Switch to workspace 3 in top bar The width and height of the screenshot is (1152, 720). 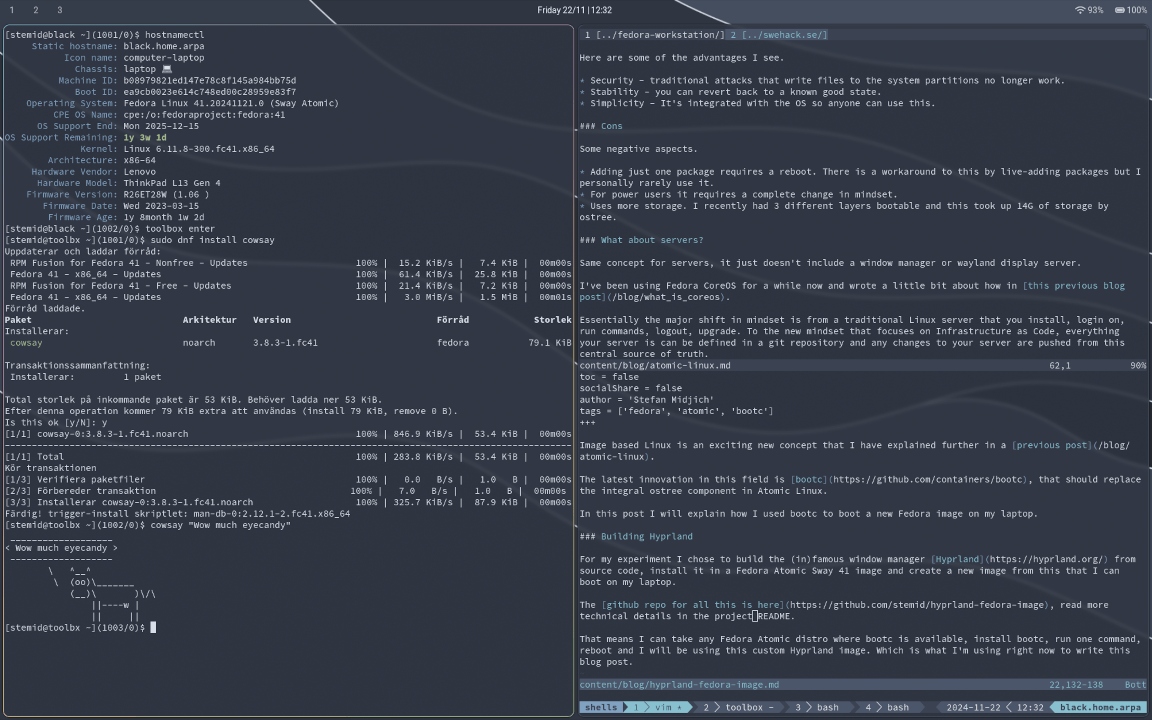point(59,10)
